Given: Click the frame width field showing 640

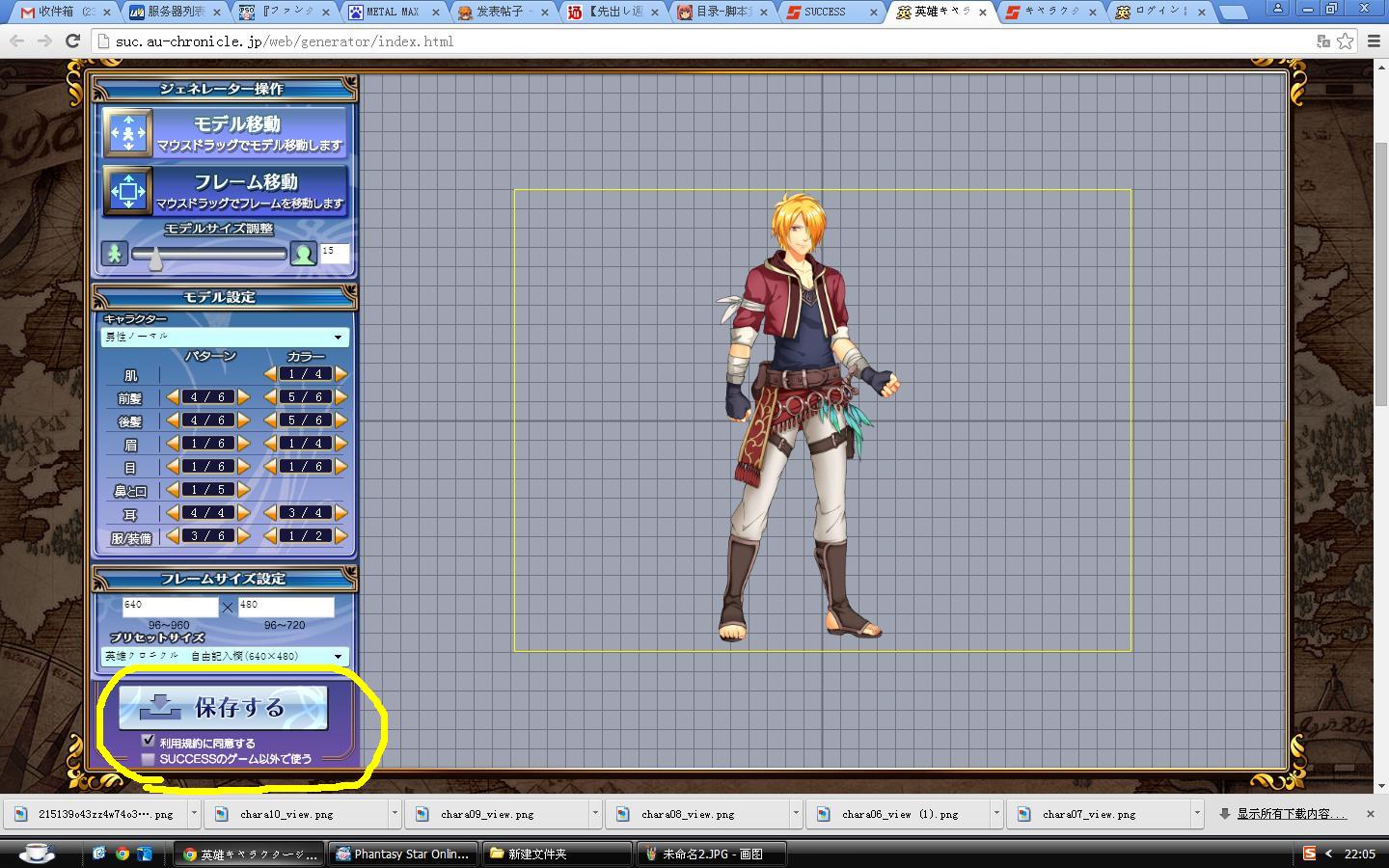Looking at the screenshot, I should [x=170, y=606].
